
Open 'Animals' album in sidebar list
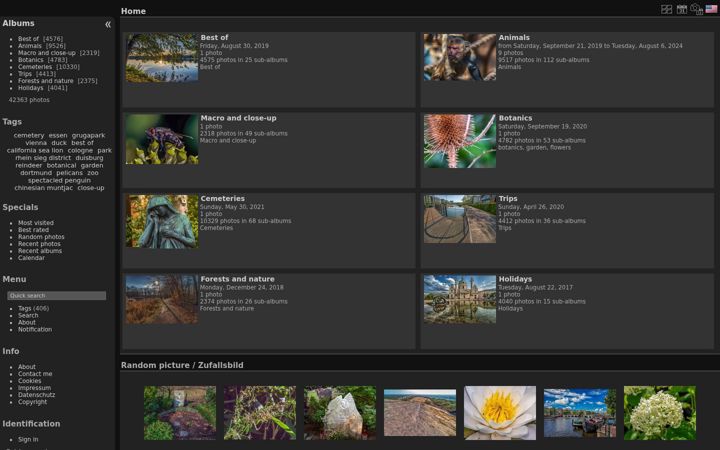pos(30,46)
